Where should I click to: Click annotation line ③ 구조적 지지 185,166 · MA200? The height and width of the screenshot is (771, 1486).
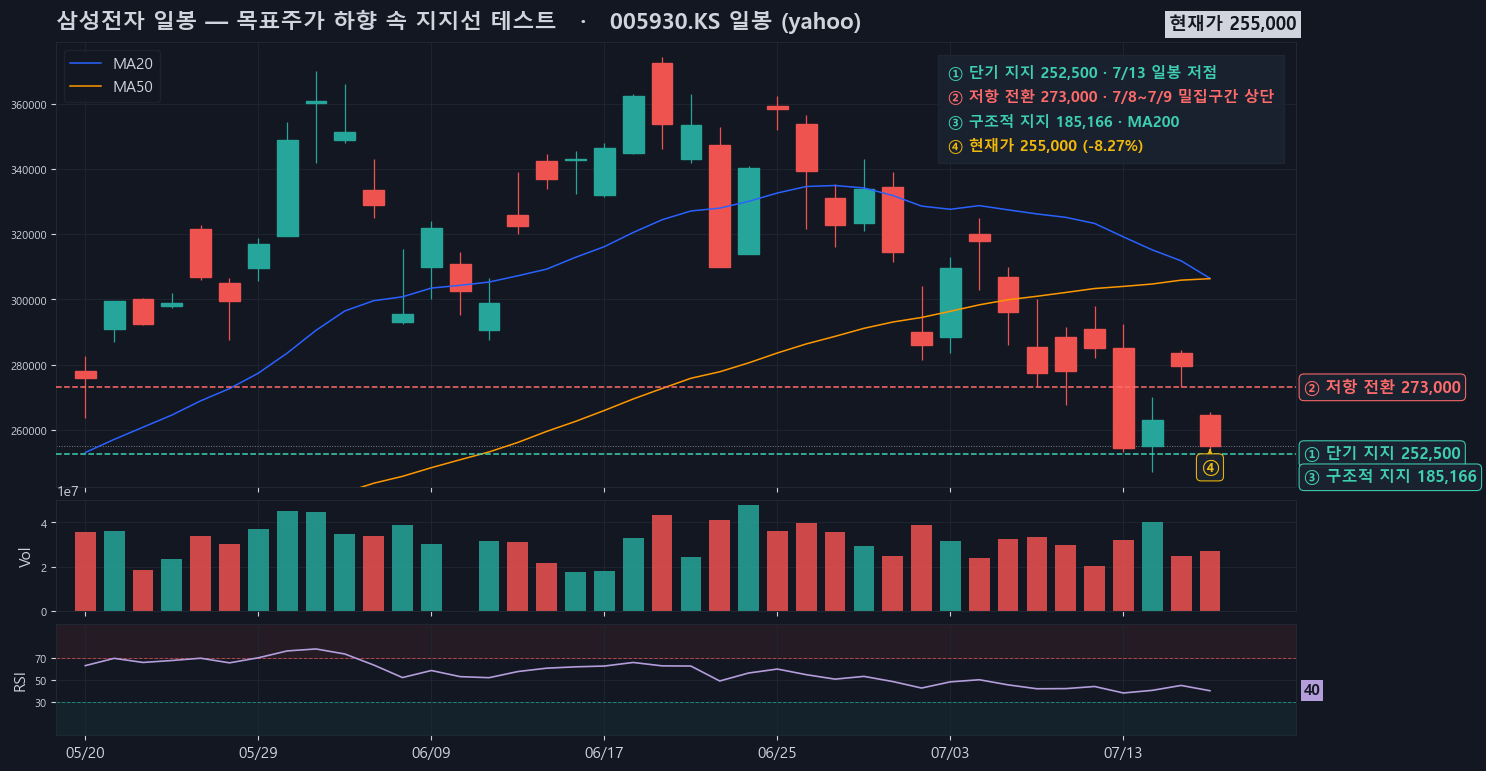point(1063,122)
